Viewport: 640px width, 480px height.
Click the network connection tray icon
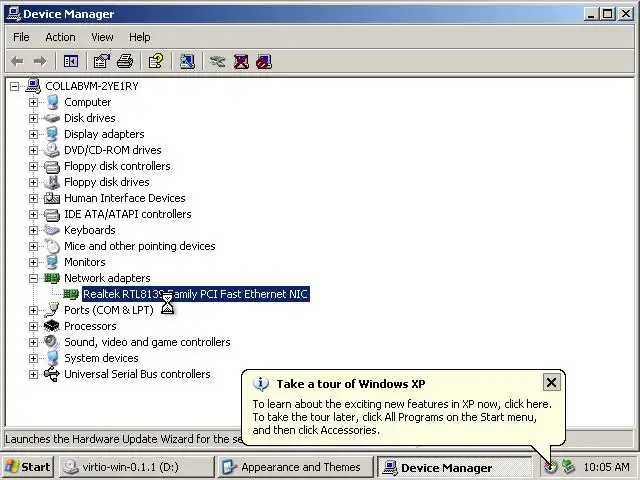(x=569, y=467)
